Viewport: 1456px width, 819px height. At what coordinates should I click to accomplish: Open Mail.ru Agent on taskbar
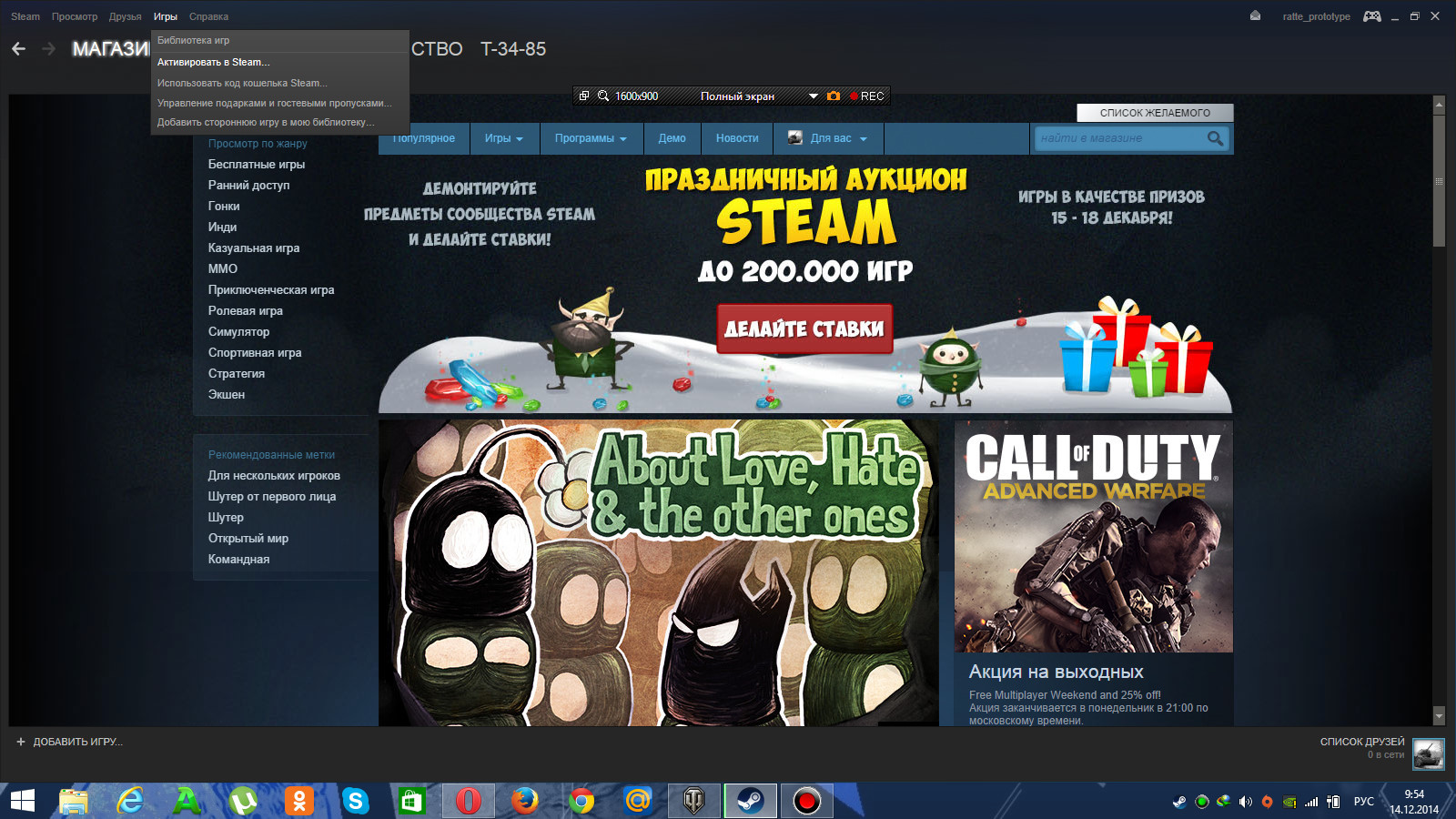[x=638, y=801]
